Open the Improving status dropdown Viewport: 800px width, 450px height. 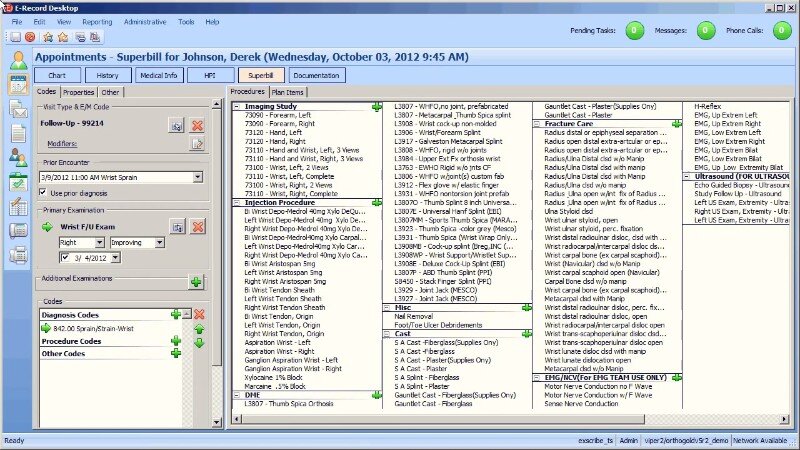click(x=159, y=242)
